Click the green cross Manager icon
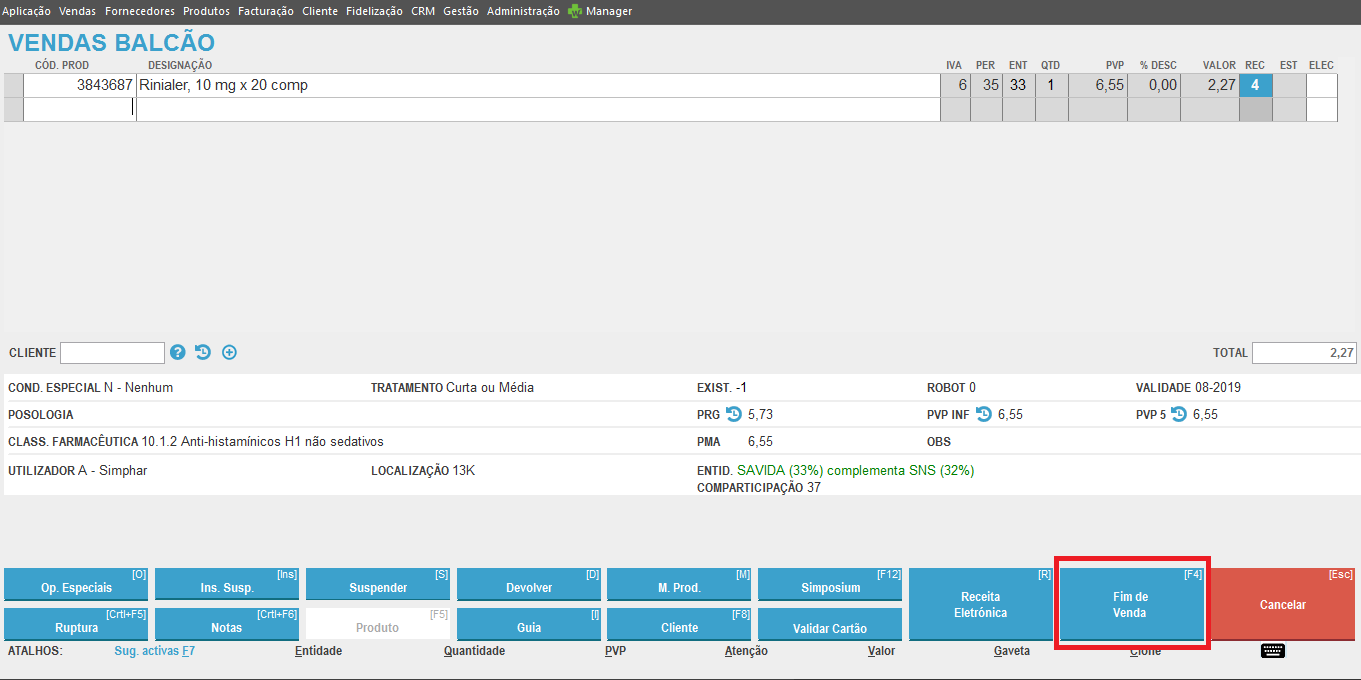 pyautogui.click(x=575, y=12)
